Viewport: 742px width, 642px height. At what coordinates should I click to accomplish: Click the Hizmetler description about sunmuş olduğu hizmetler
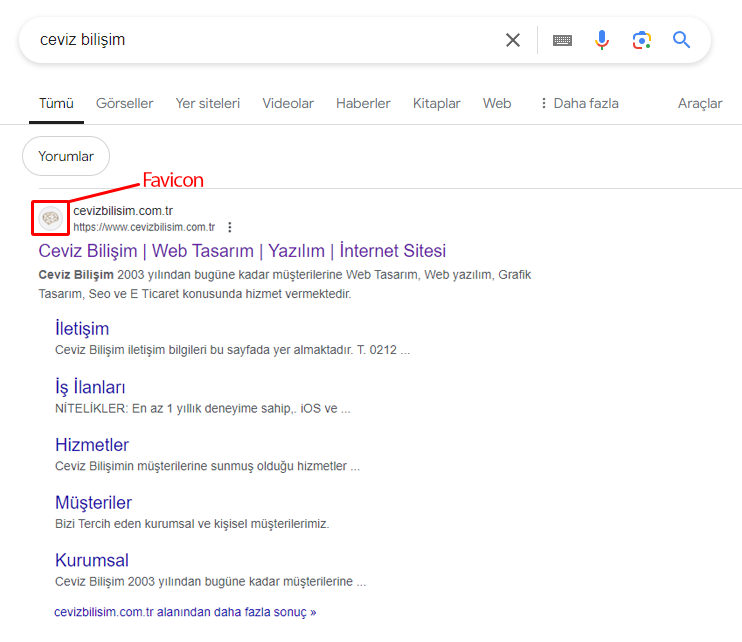[207, 466]
